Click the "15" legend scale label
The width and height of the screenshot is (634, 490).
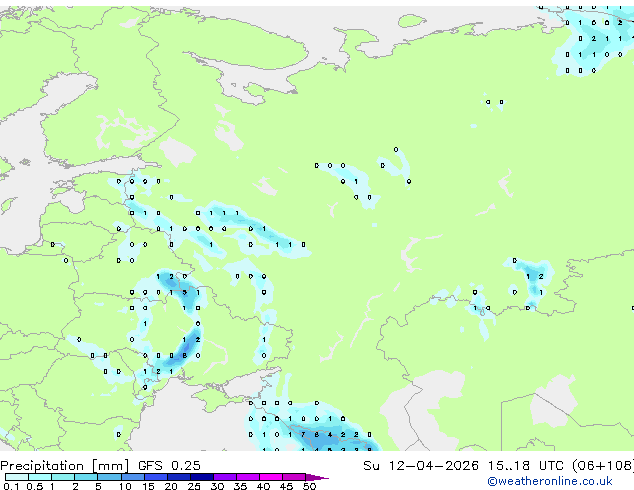click(x=148, y=486)
